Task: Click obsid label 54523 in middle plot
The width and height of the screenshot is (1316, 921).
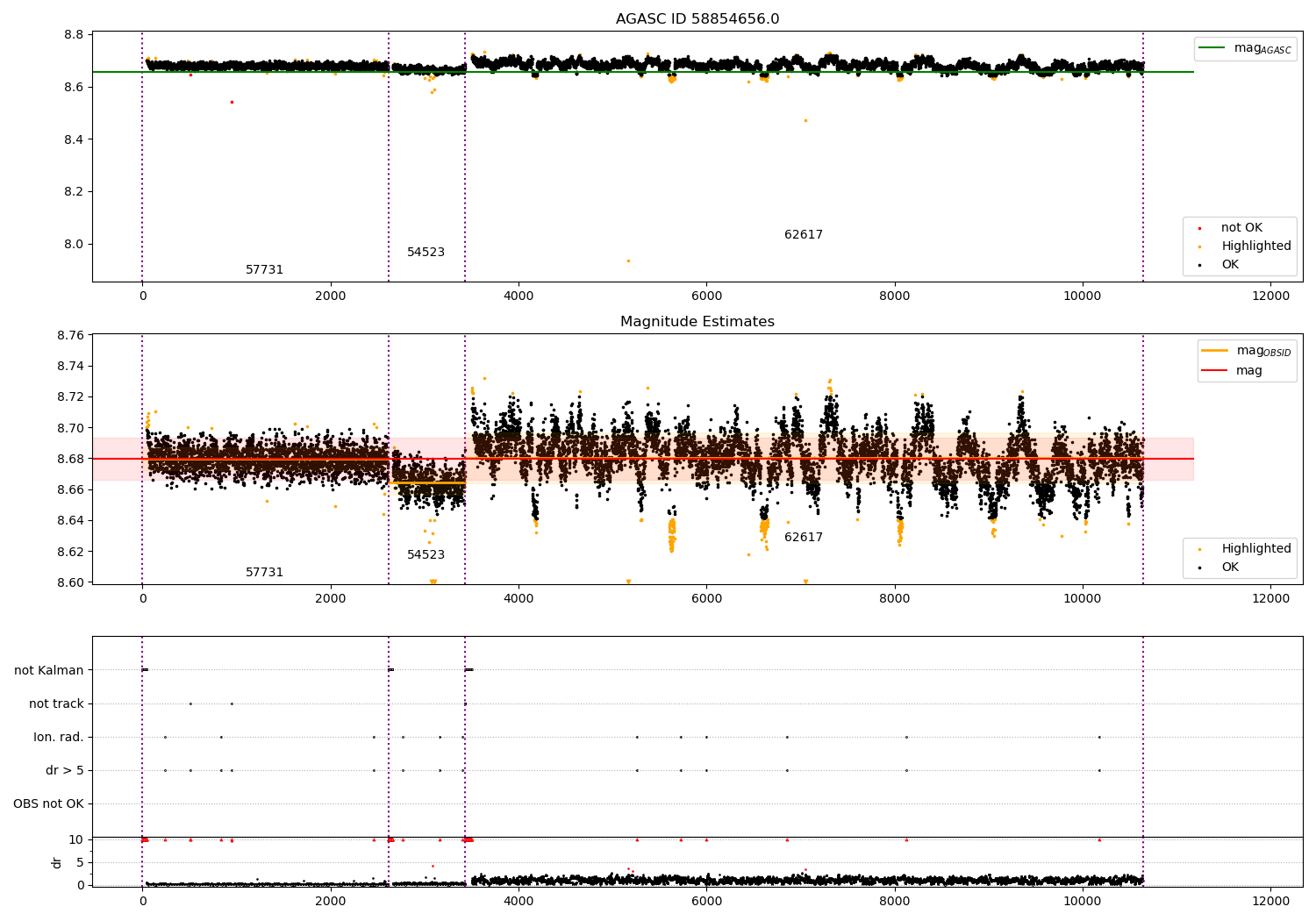Action: tap(426, 555)
